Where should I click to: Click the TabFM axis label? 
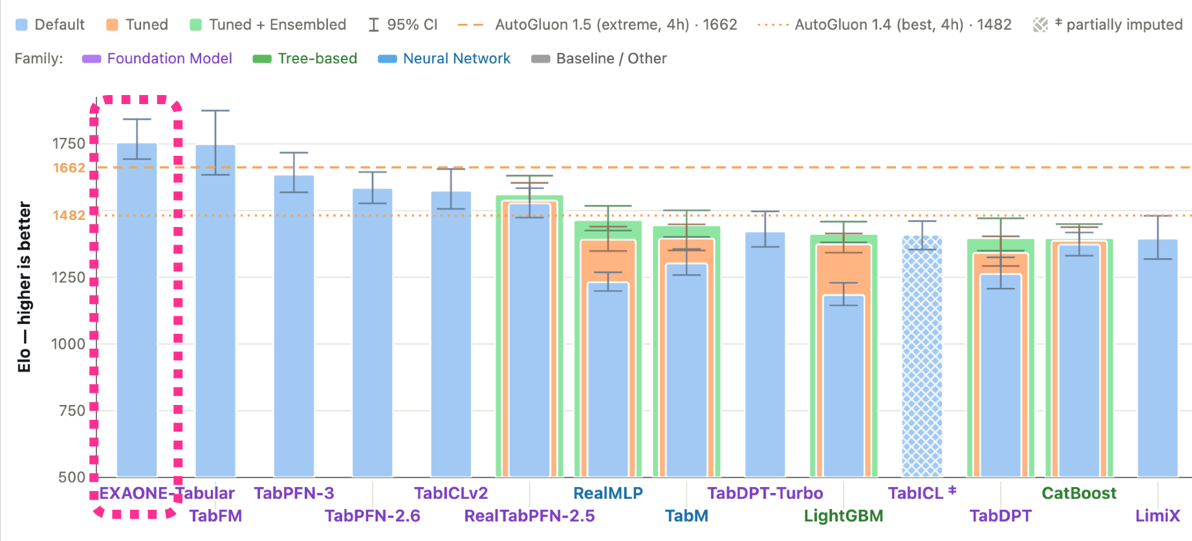(x=215, y=517)
